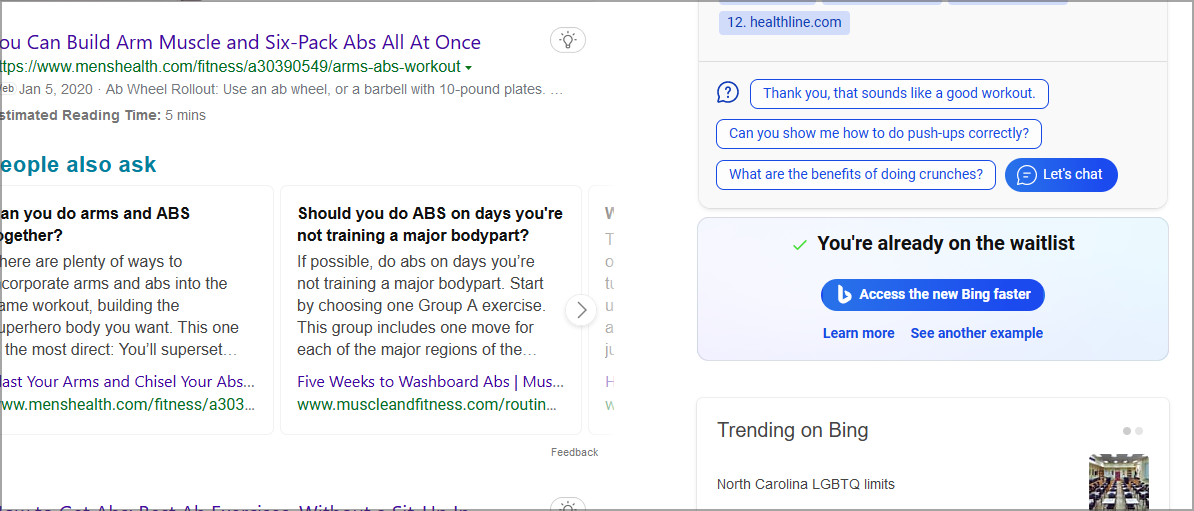Click the Let's chat button
Viewport: 1194px width, 511px height.
(x=1062, y=174)
